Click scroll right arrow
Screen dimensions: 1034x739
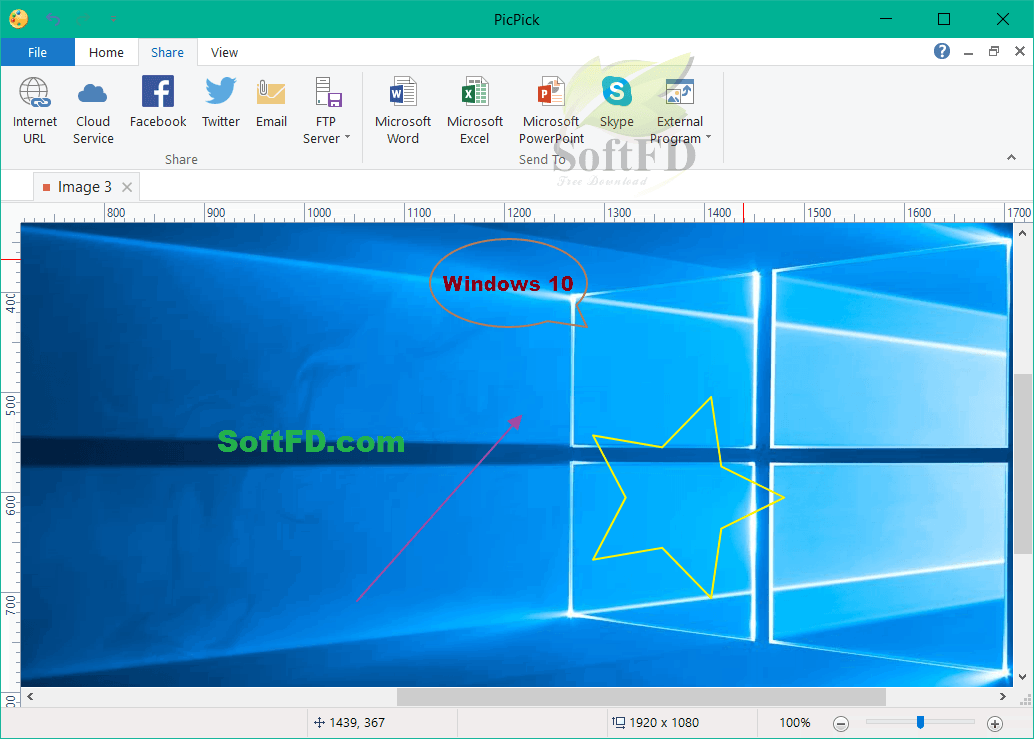click(1002, 697)
